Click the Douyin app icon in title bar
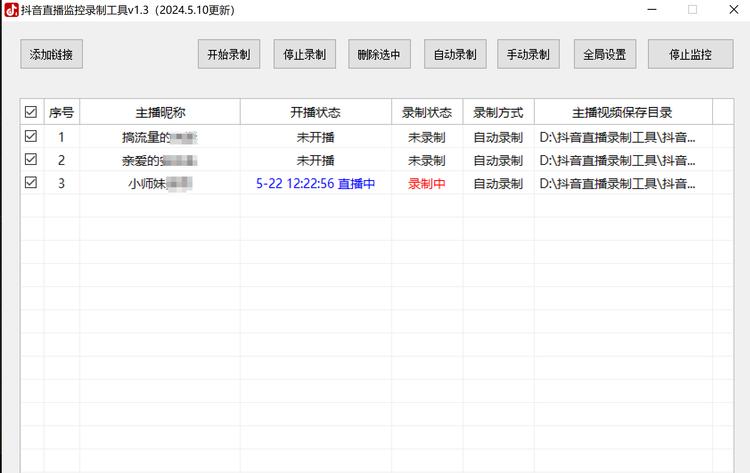The image size is (750, 473). pyautogui.click(x=11, y=10)
